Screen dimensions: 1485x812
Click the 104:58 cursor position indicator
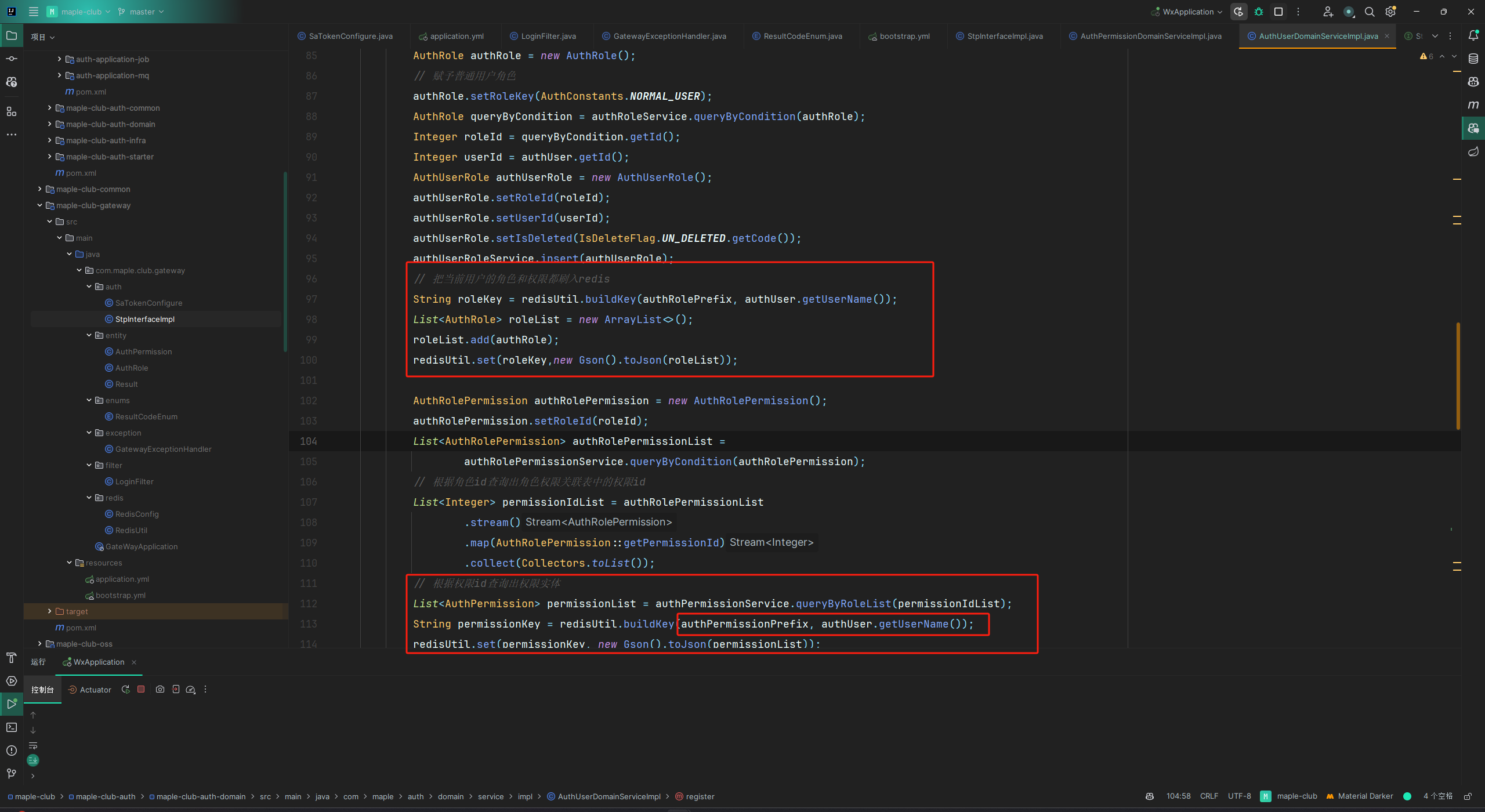coord(1178,796)
